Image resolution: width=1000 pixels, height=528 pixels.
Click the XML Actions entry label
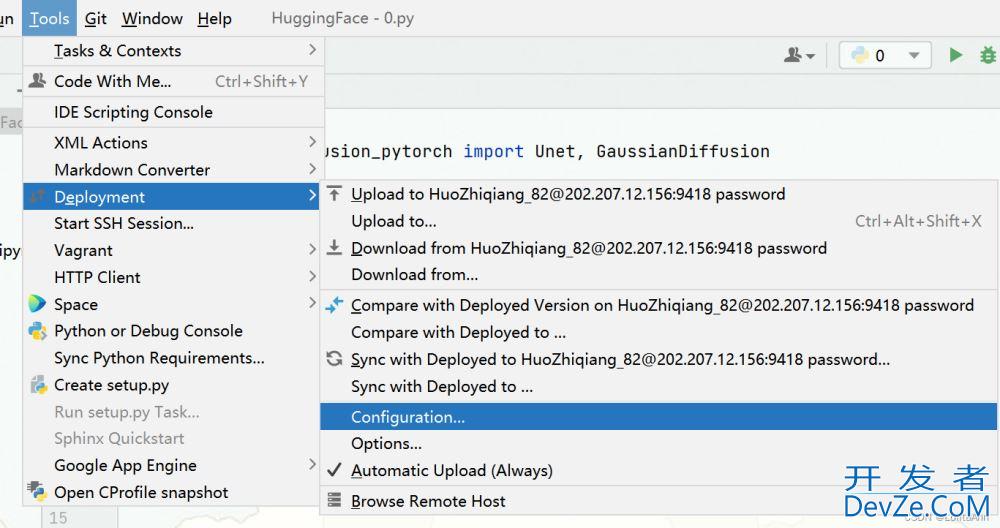point(101,142)
